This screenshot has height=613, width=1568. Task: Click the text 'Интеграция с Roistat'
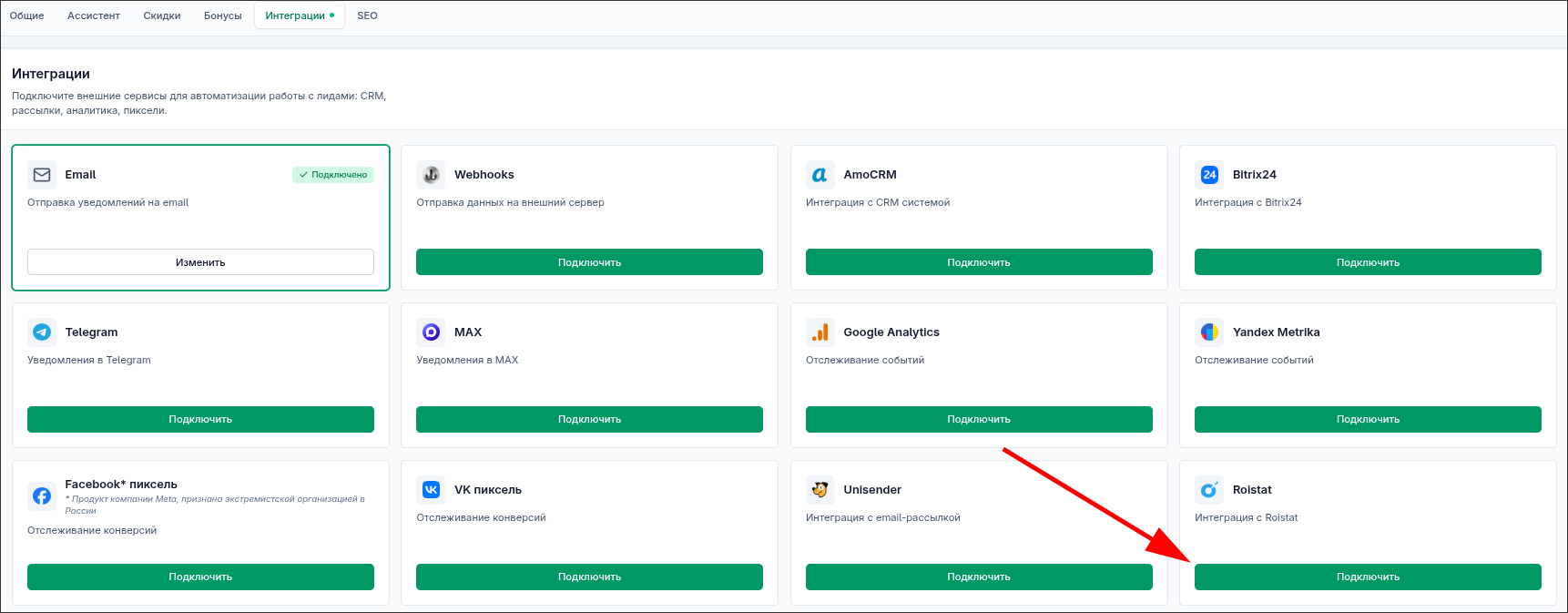point(1247,518)
